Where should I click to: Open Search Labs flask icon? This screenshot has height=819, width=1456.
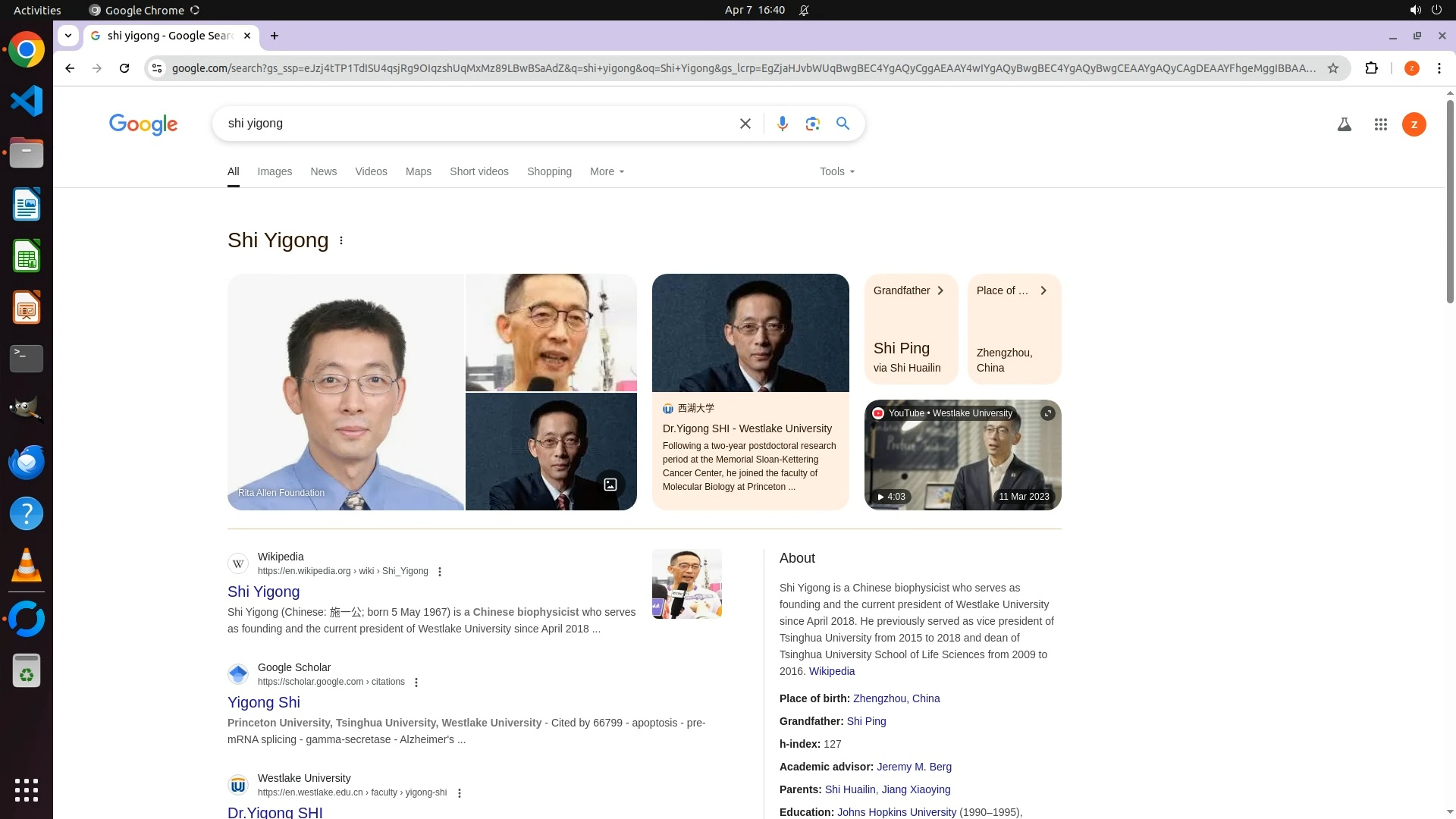(x=1344, y=124)
